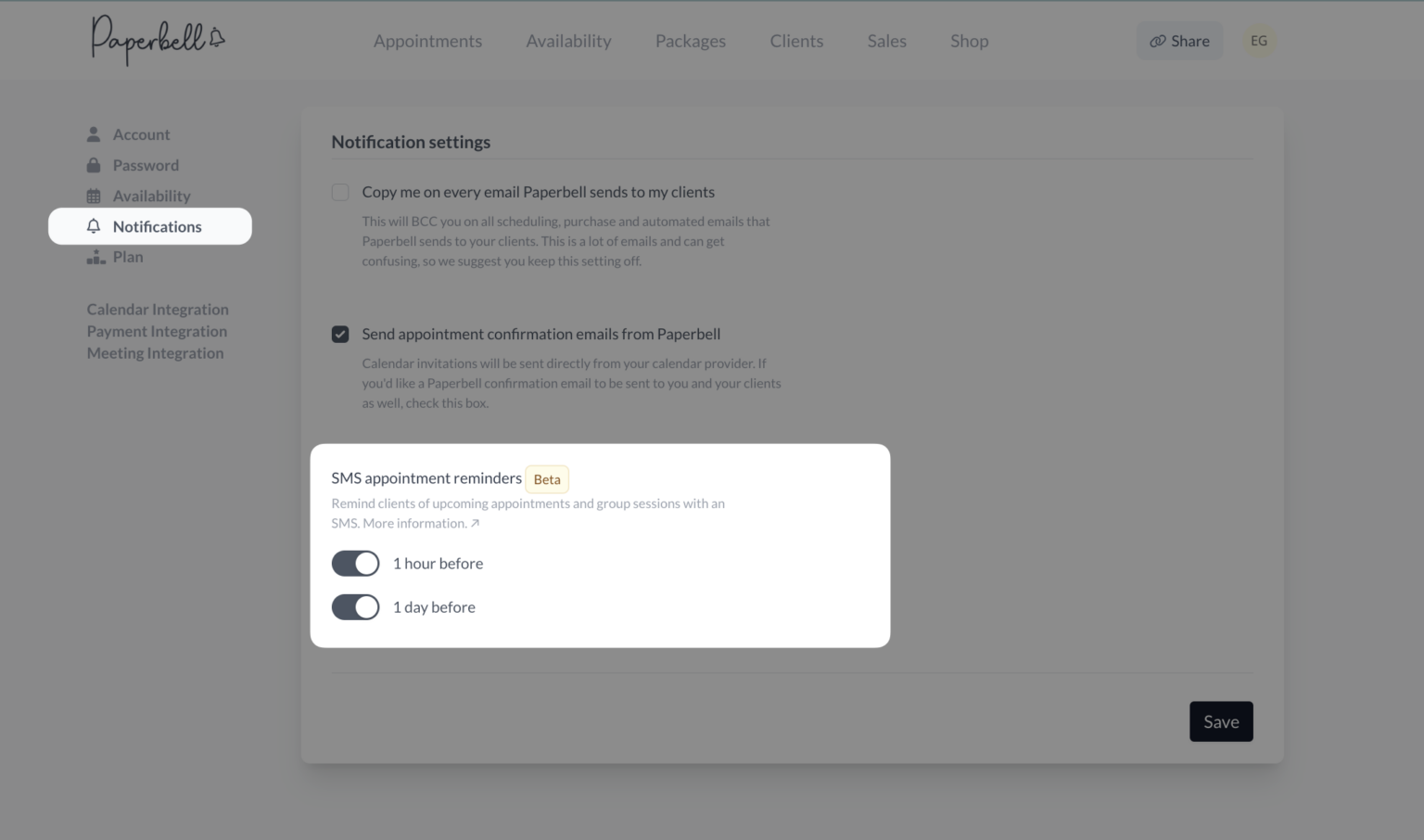Click the link icon inside the Share button
The width and height of the screenshot is (1424, 840).
(x=1157, y=40)
